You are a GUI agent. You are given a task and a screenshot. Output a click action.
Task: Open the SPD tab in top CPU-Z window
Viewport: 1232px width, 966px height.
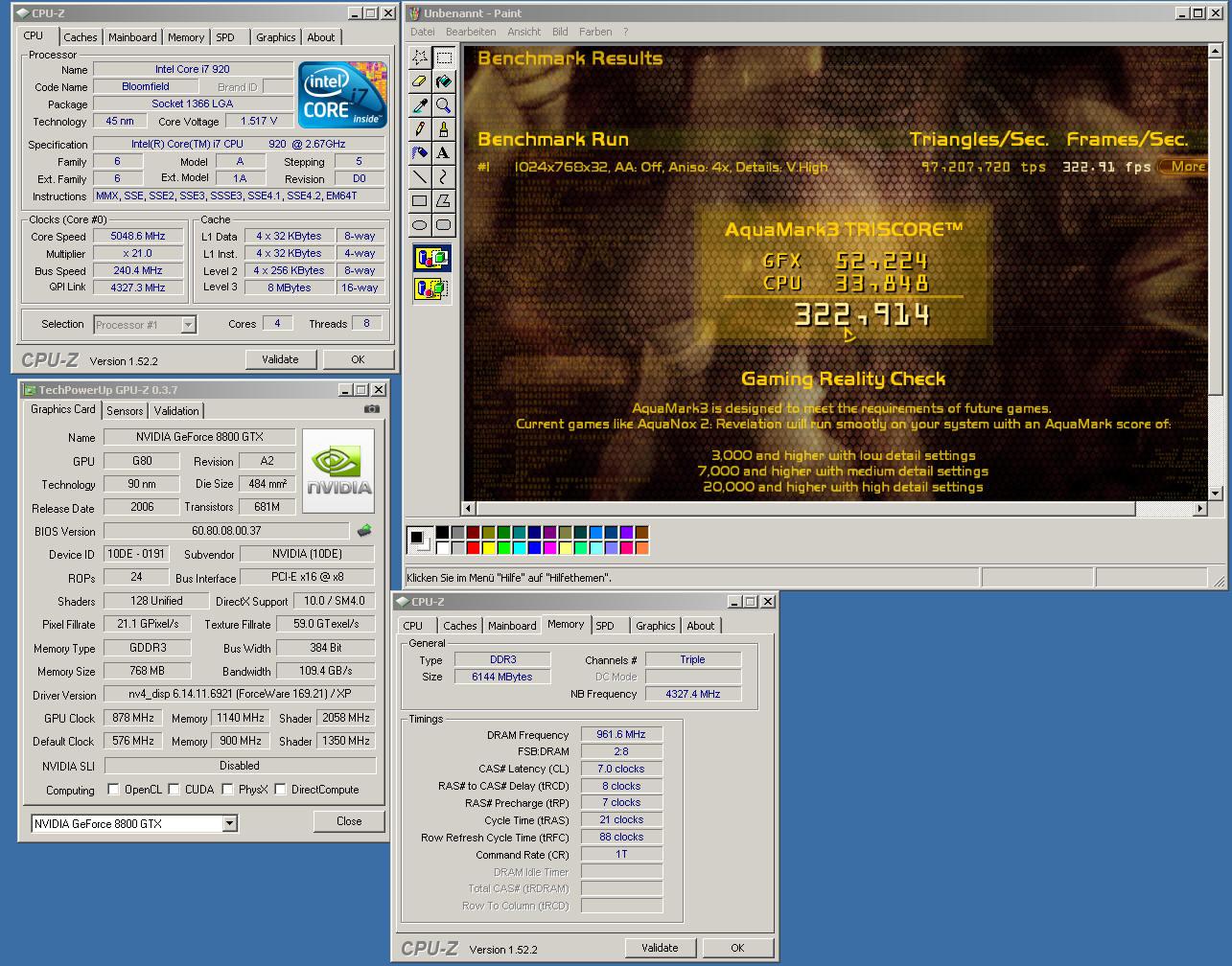click(x=225, y=37)
